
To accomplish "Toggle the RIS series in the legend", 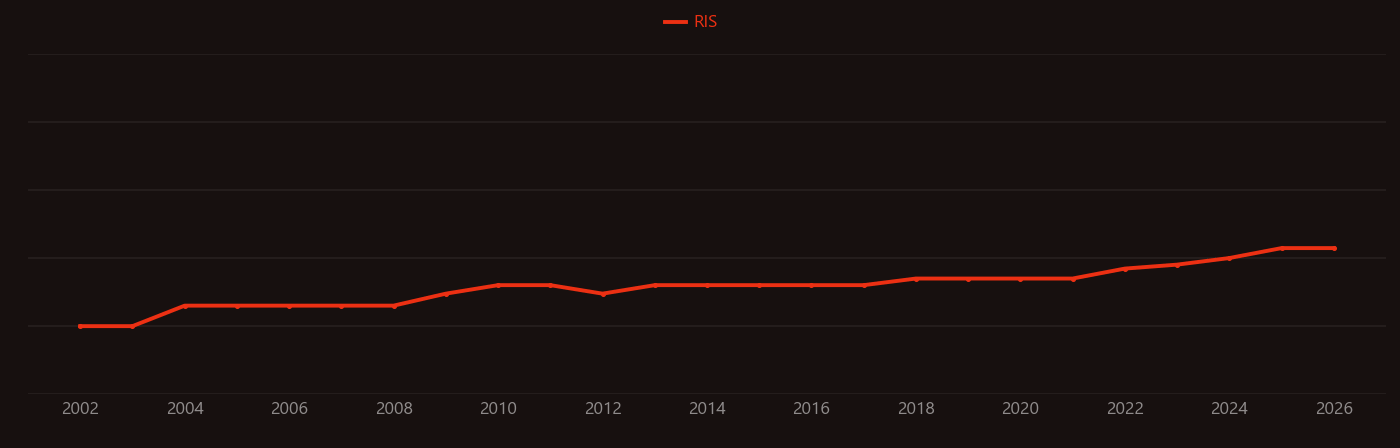I will 691,22.
